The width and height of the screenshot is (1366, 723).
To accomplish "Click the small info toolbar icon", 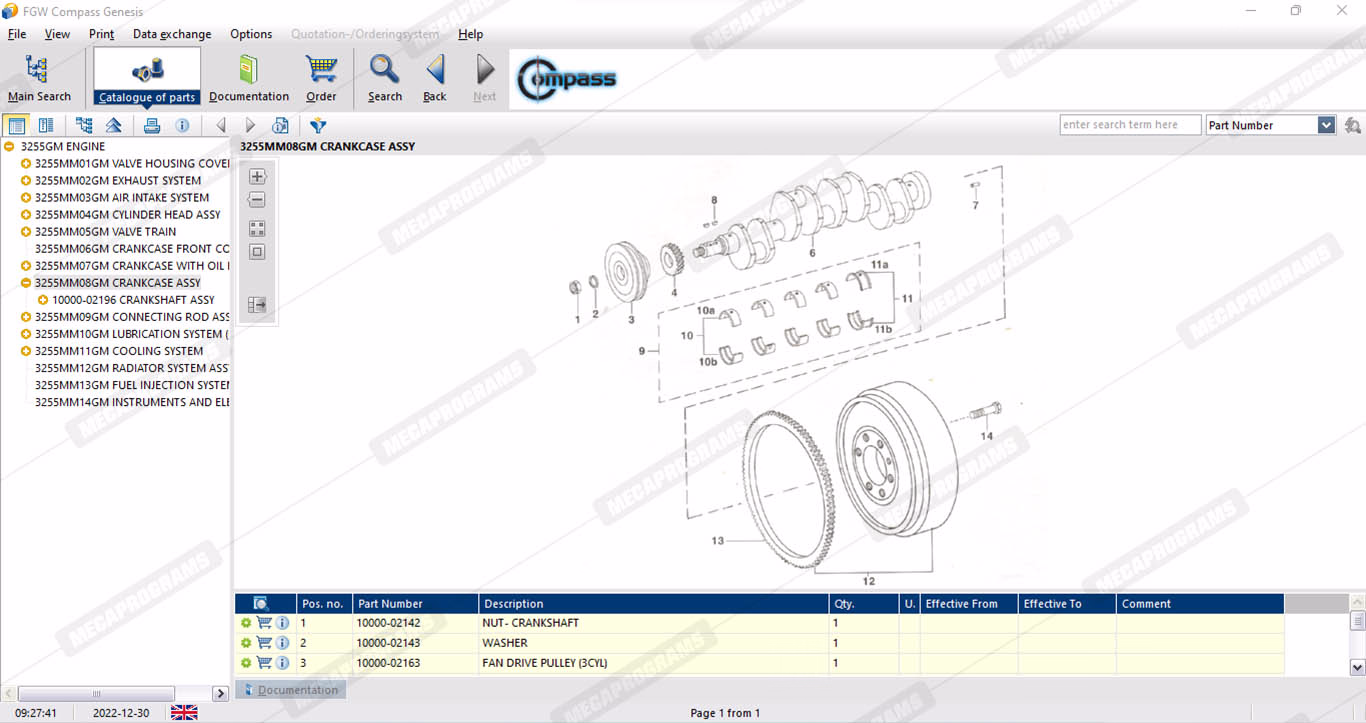I will coord(182,125).
